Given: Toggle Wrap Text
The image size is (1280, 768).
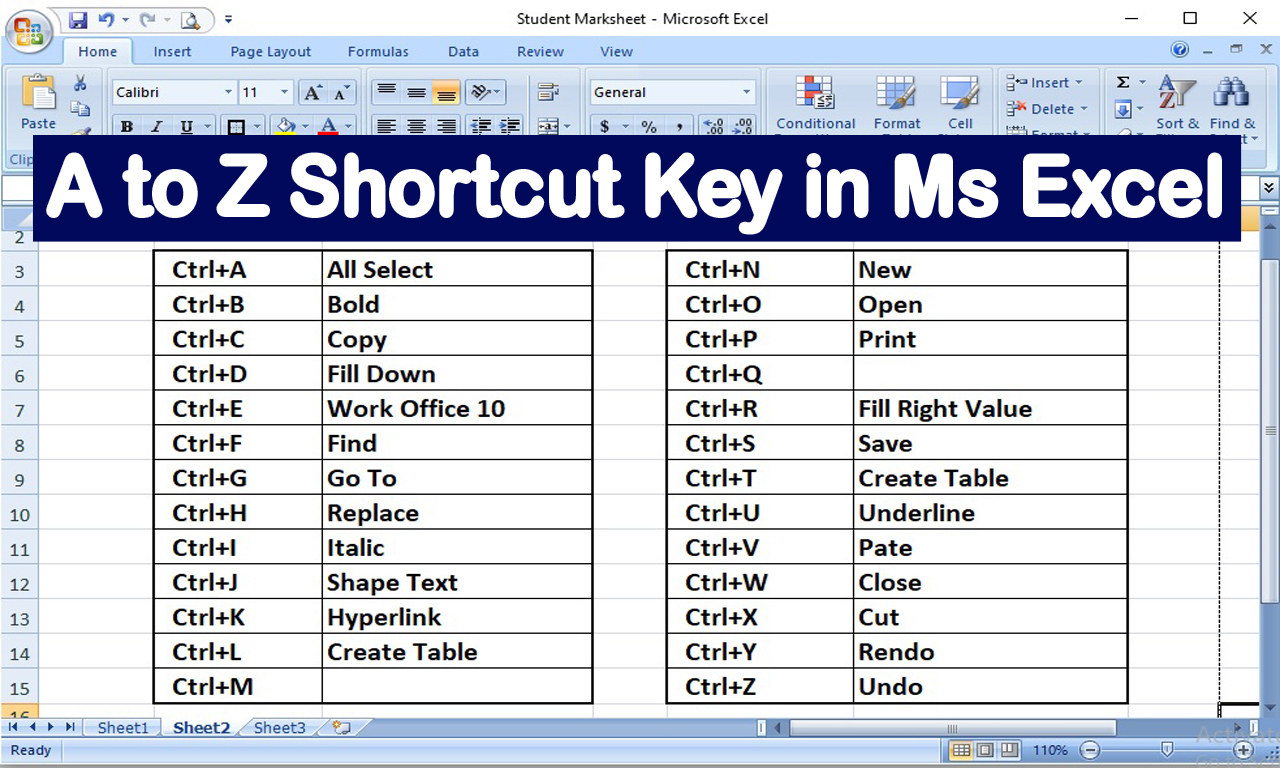Looking at the screenshot, I should coord(548,92).
